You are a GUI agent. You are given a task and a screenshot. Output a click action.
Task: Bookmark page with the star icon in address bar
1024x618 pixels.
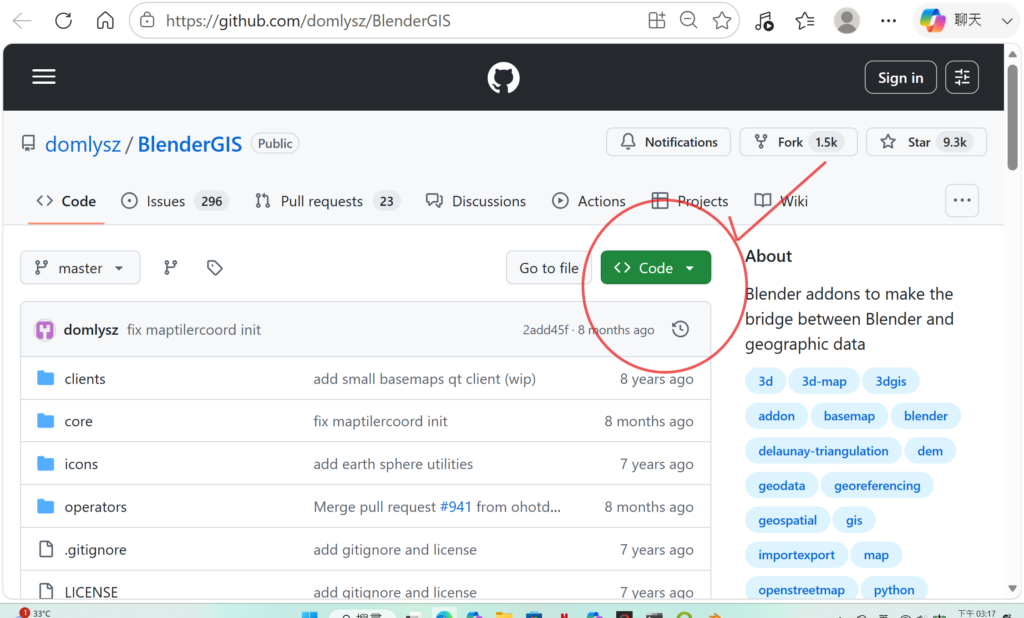(x=722, y=21)
